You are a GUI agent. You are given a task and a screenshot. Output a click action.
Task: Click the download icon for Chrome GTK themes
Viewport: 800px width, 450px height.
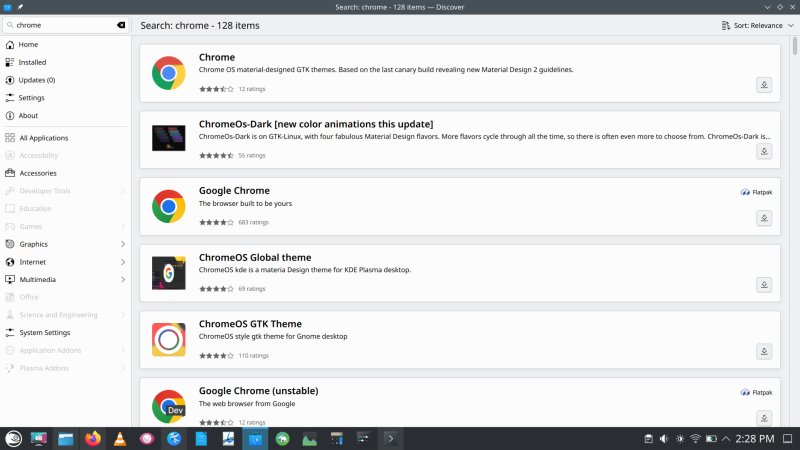[x=764, y=85]
